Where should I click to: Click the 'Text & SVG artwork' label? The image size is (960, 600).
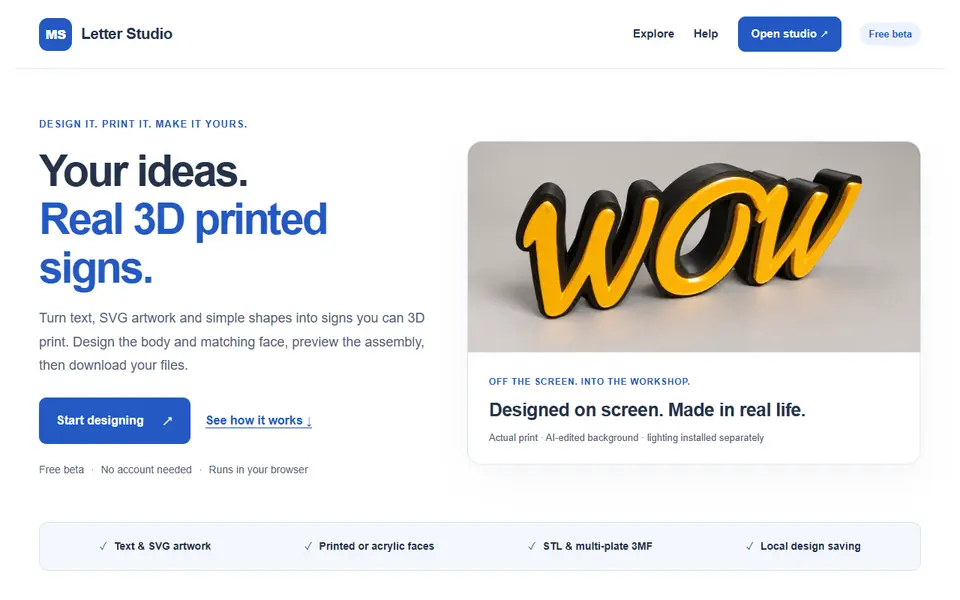click(162, 546)
